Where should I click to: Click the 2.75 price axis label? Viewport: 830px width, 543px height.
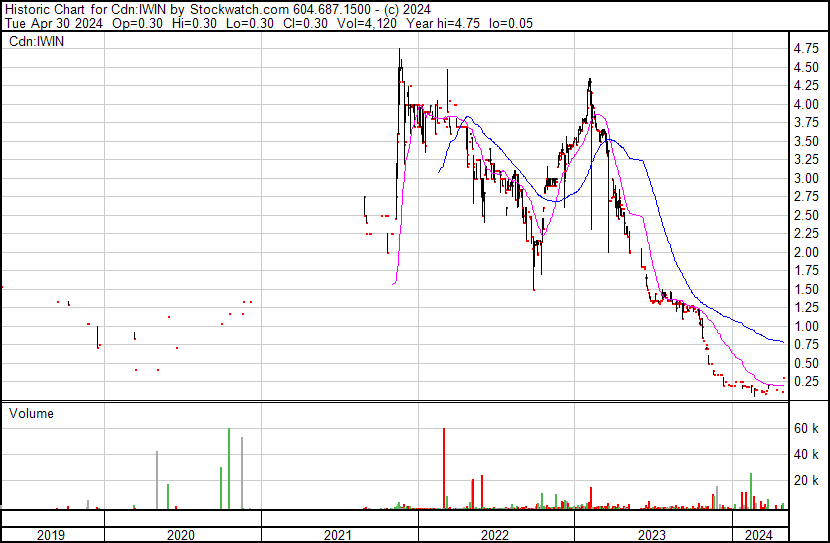pos(806,197)
